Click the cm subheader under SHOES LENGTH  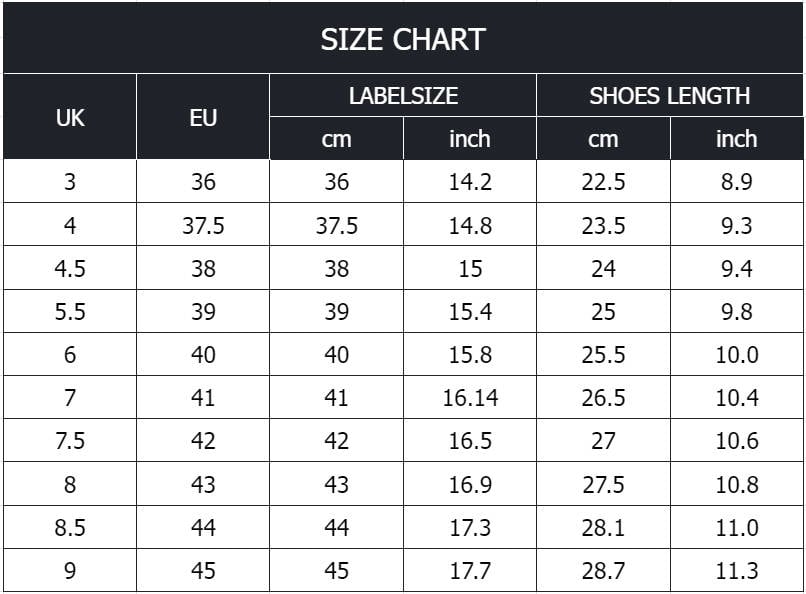click(604, 139)
